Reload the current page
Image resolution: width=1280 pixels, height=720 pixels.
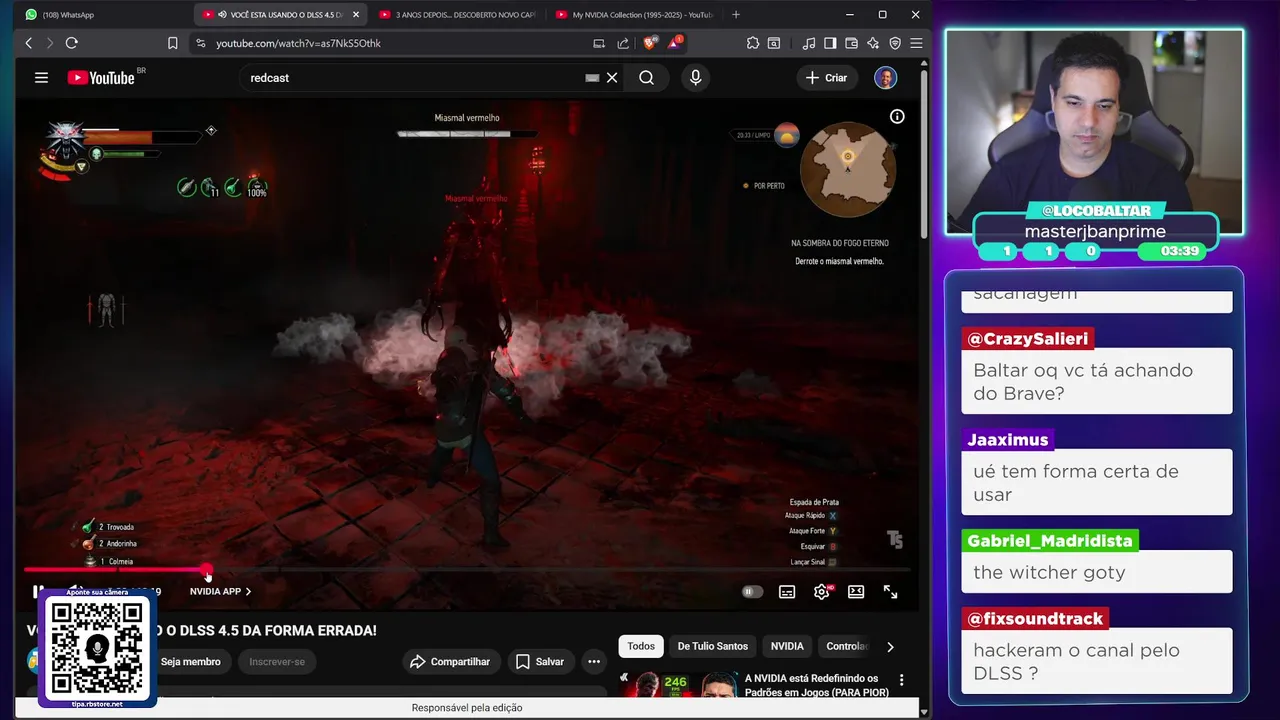tap(71, 43)
